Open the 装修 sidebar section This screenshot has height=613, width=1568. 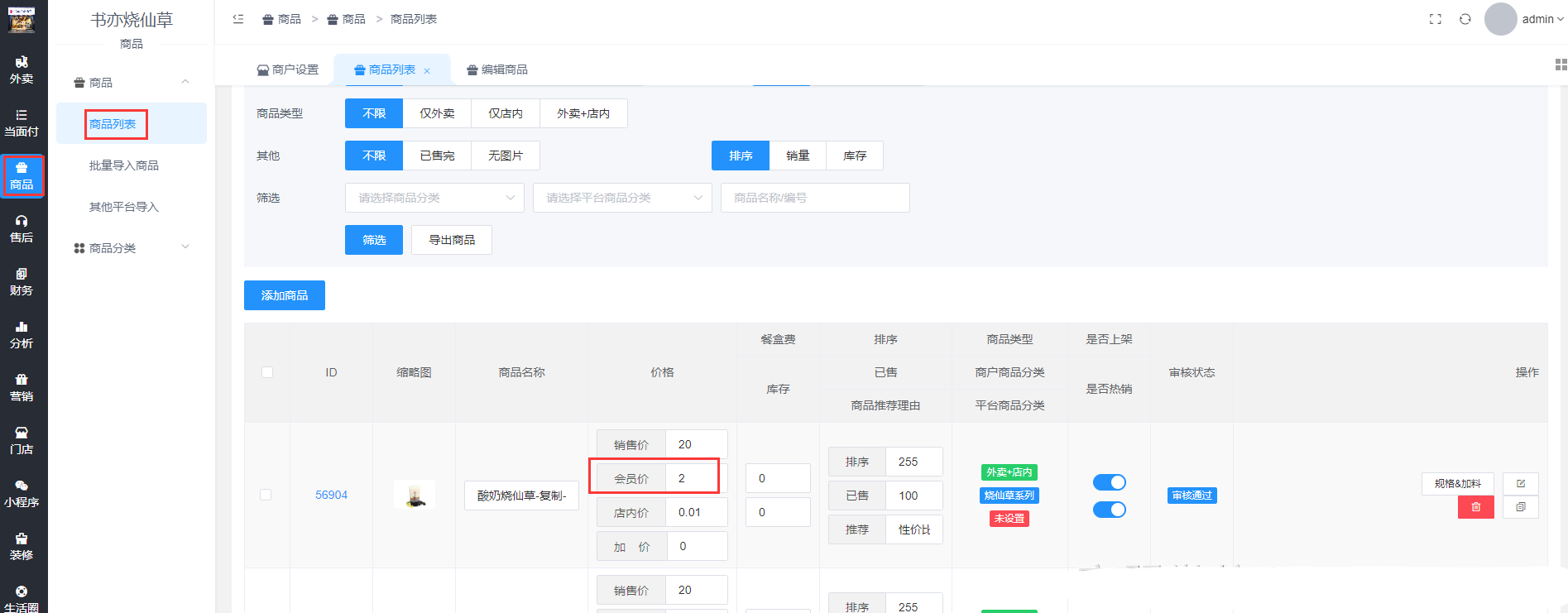22,547
